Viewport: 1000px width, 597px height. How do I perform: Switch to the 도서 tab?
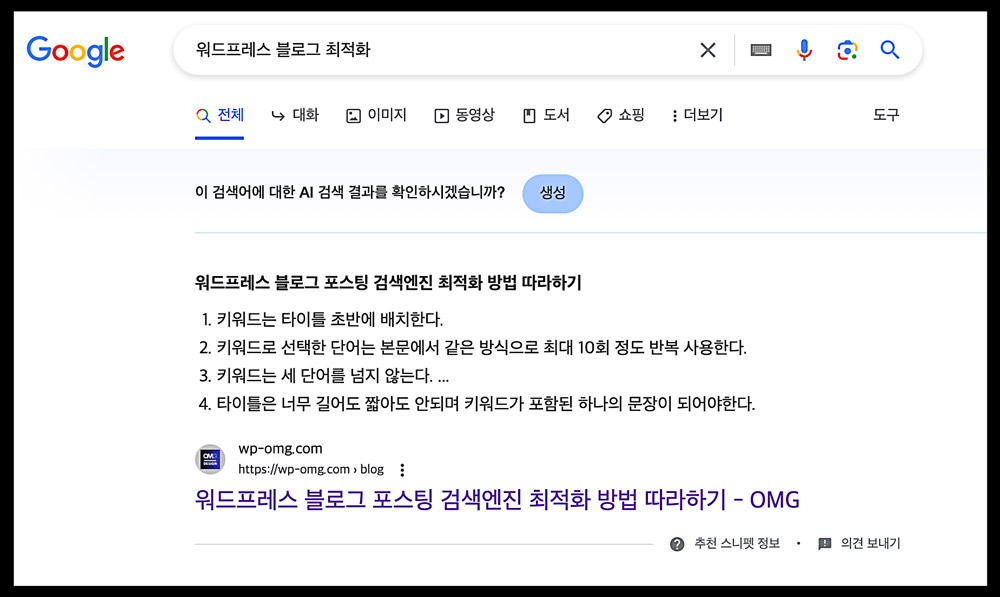(x=546, y=115)
